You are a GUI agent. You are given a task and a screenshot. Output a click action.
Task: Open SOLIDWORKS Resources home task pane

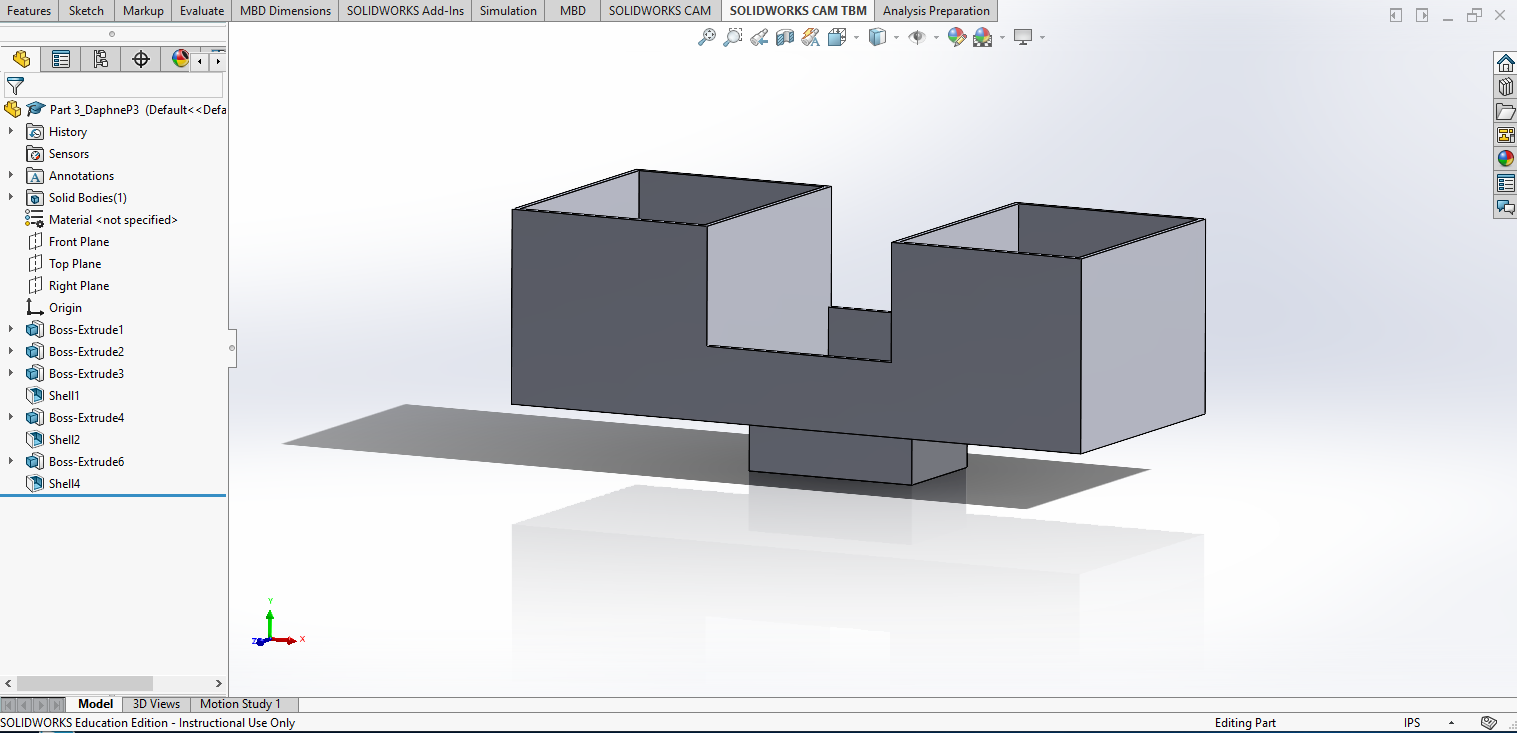click(1505, 63)
